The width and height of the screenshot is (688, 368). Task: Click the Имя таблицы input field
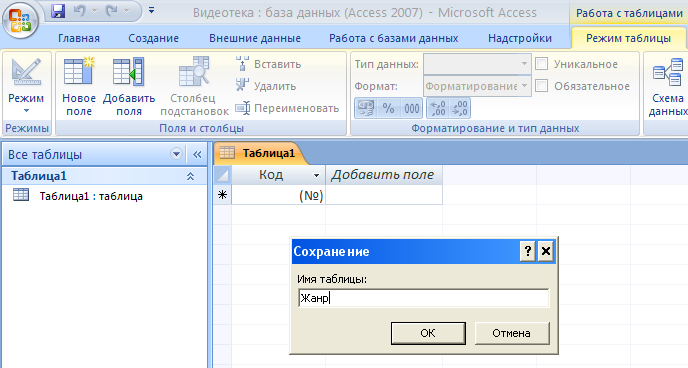pyautogui.click(x=423, y=298)
